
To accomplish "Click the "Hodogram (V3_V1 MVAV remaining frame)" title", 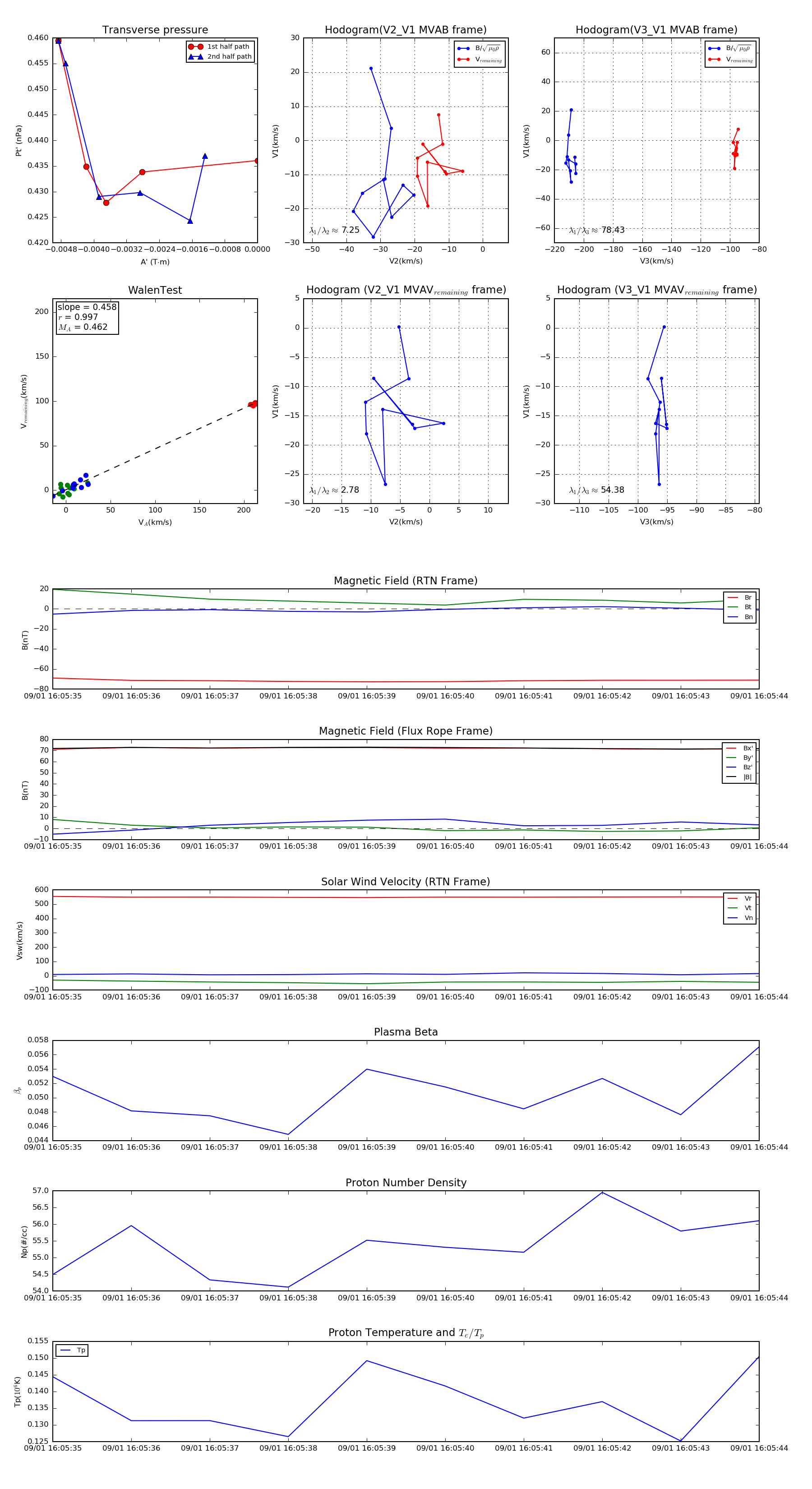I will tap(656, 290).
